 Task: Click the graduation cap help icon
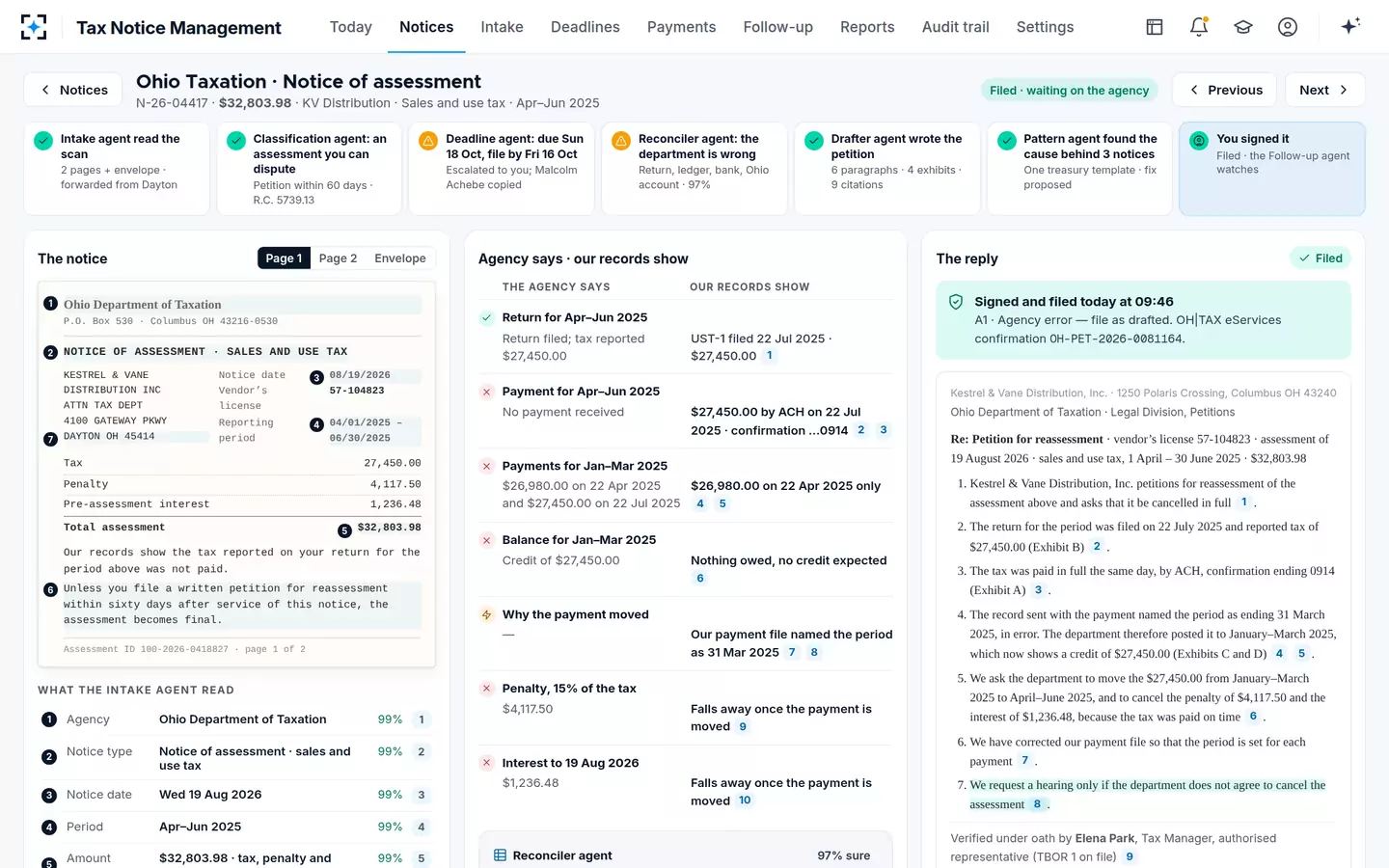tap(1243, 27)
